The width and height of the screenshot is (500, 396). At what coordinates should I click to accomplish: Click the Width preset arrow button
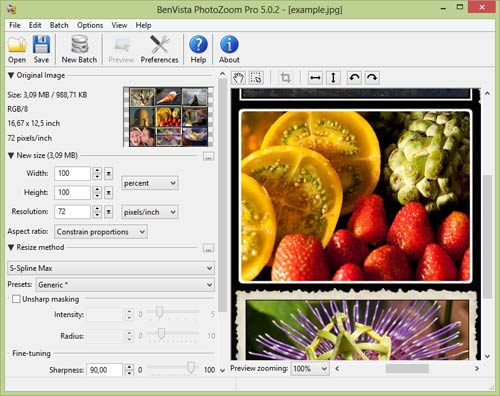tap(109, 174)
